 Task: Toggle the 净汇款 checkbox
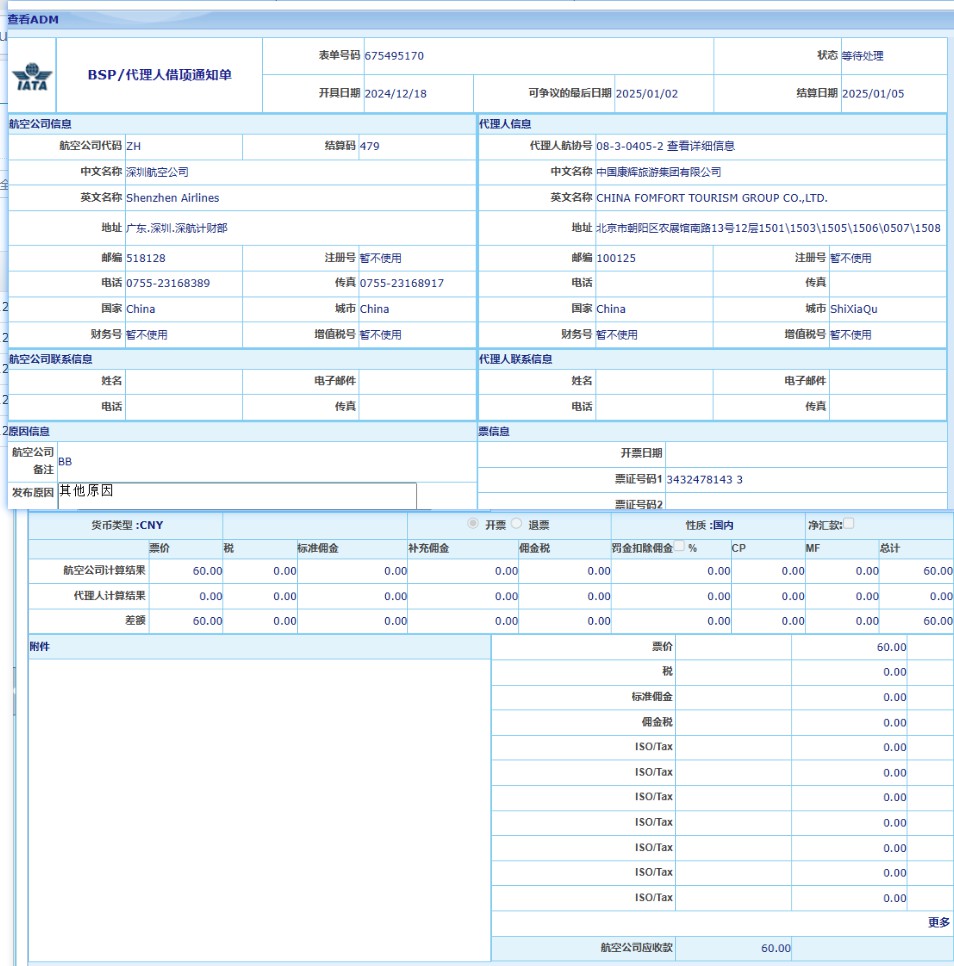click(x=849, y=524)
